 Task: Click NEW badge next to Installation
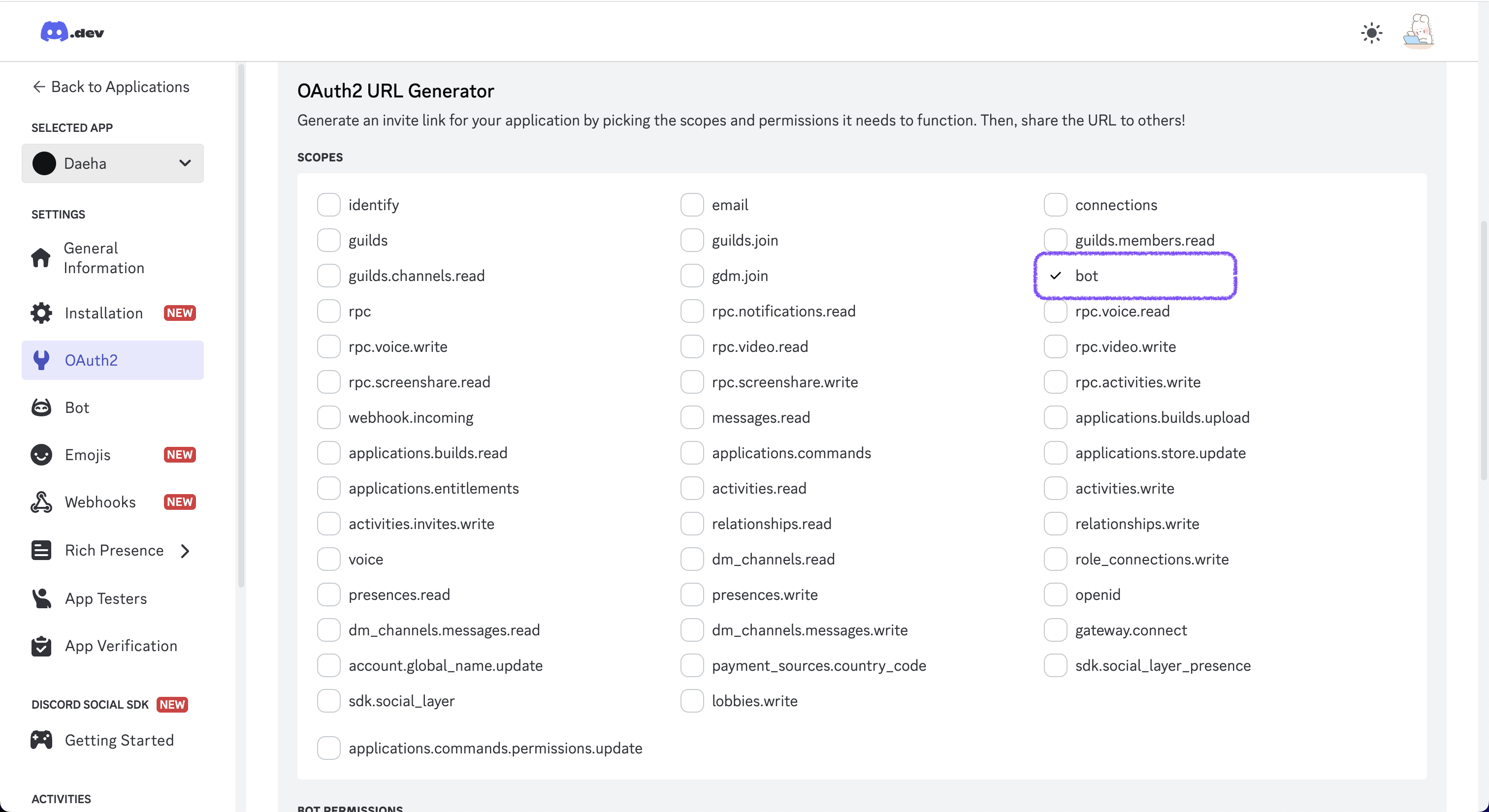(x=180, y=313)
